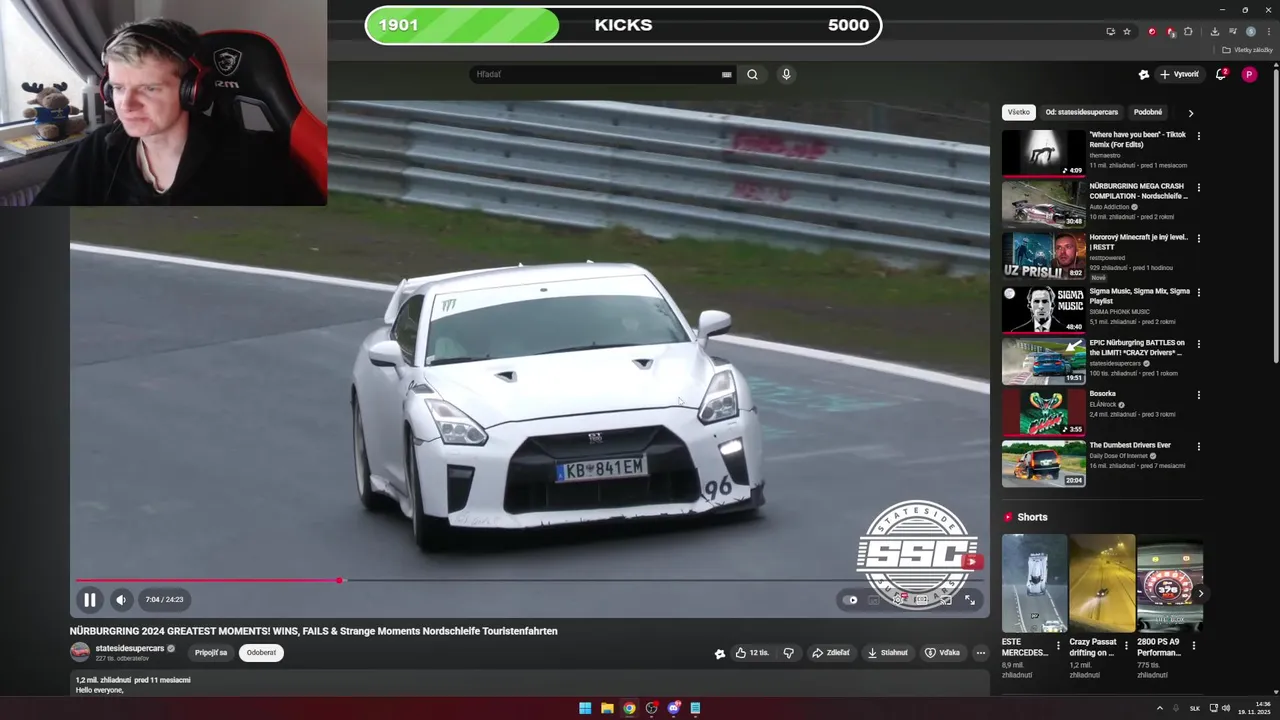Cast the video with the player's cast icon
The height and width of the screenshot is (720, 1280).
[945, 600]
